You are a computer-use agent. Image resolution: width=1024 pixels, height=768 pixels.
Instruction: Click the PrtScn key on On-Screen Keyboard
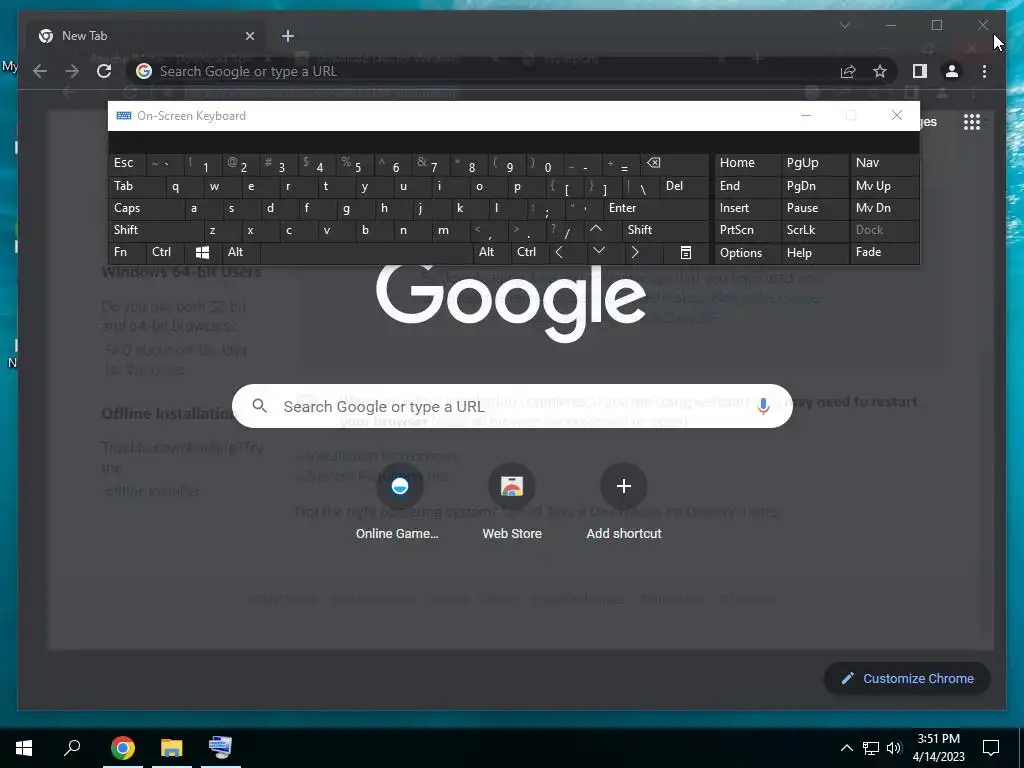[748, 230]
